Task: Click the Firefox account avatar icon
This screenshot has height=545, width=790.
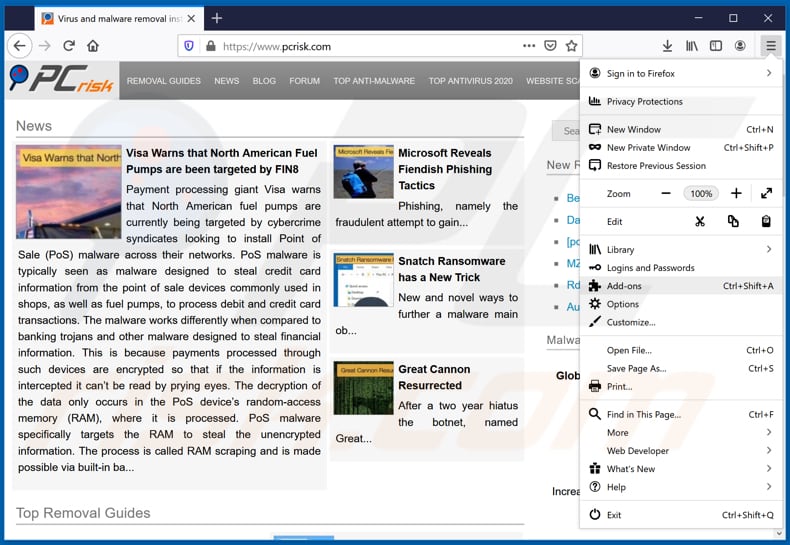Action: [x=740, y=46]
